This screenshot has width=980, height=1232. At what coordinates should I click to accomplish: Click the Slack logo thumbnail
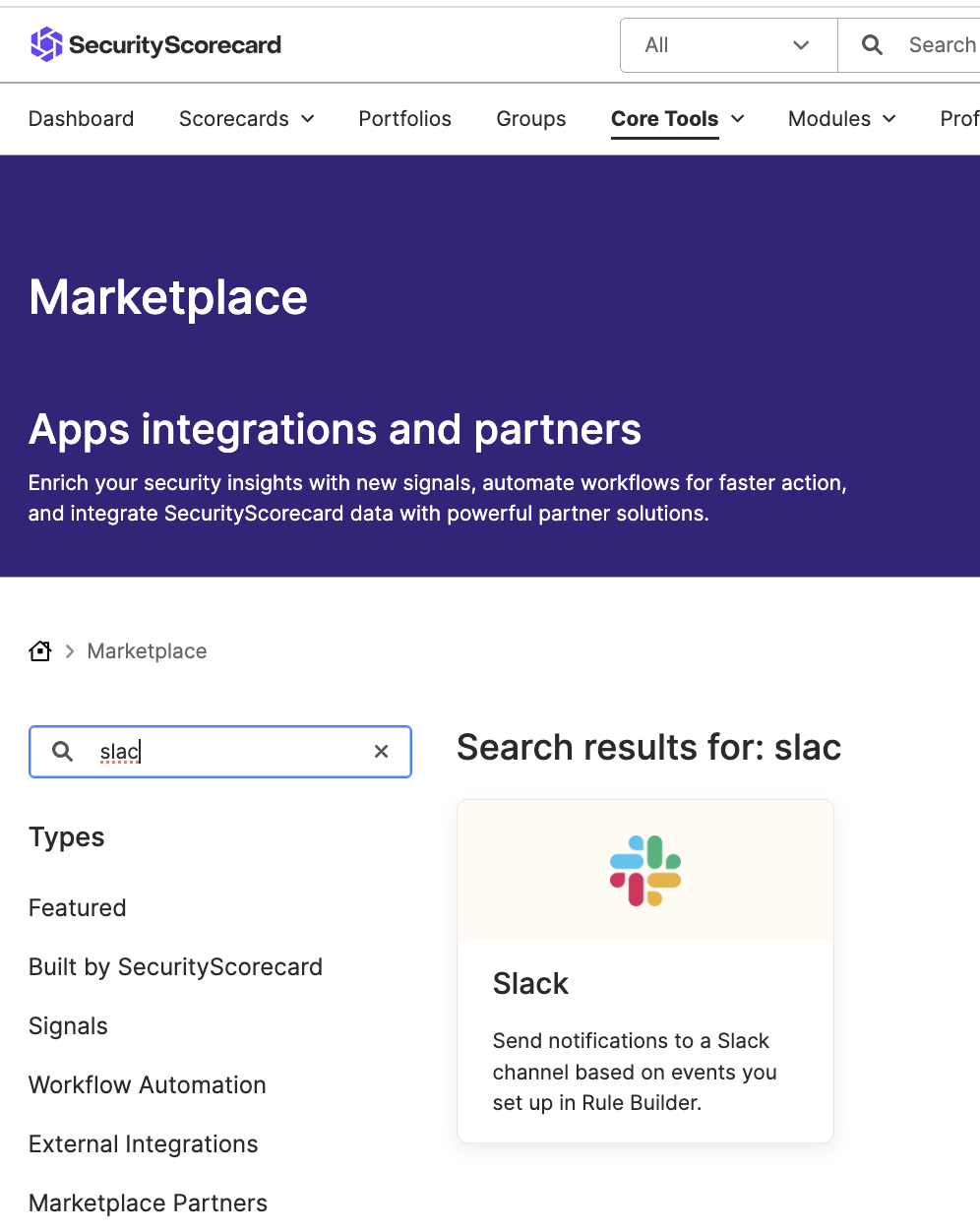coord(645,871)
